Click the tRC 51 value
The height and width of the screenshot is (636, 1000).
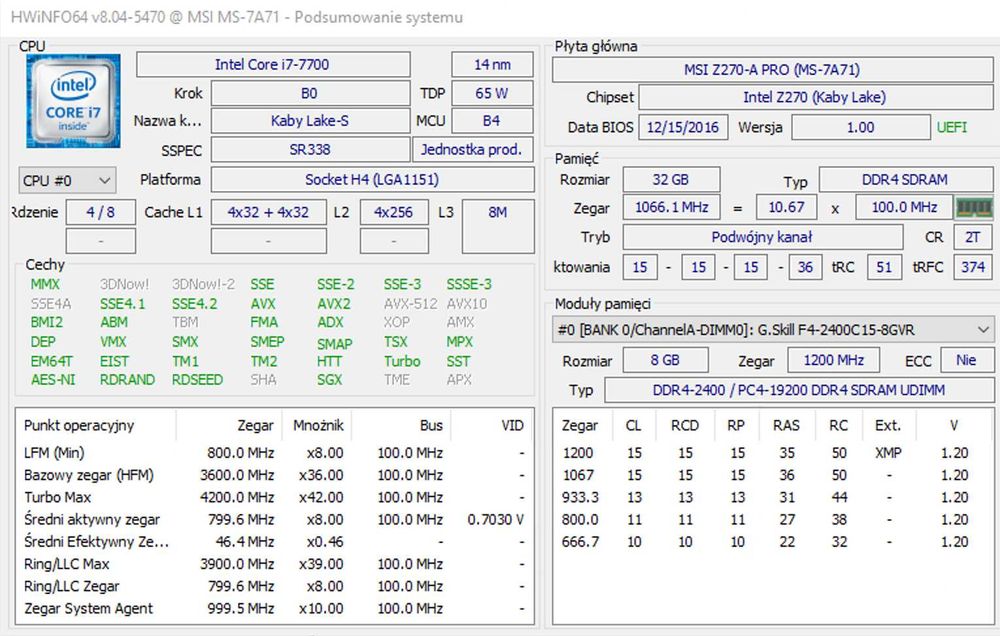coord(884,267)
